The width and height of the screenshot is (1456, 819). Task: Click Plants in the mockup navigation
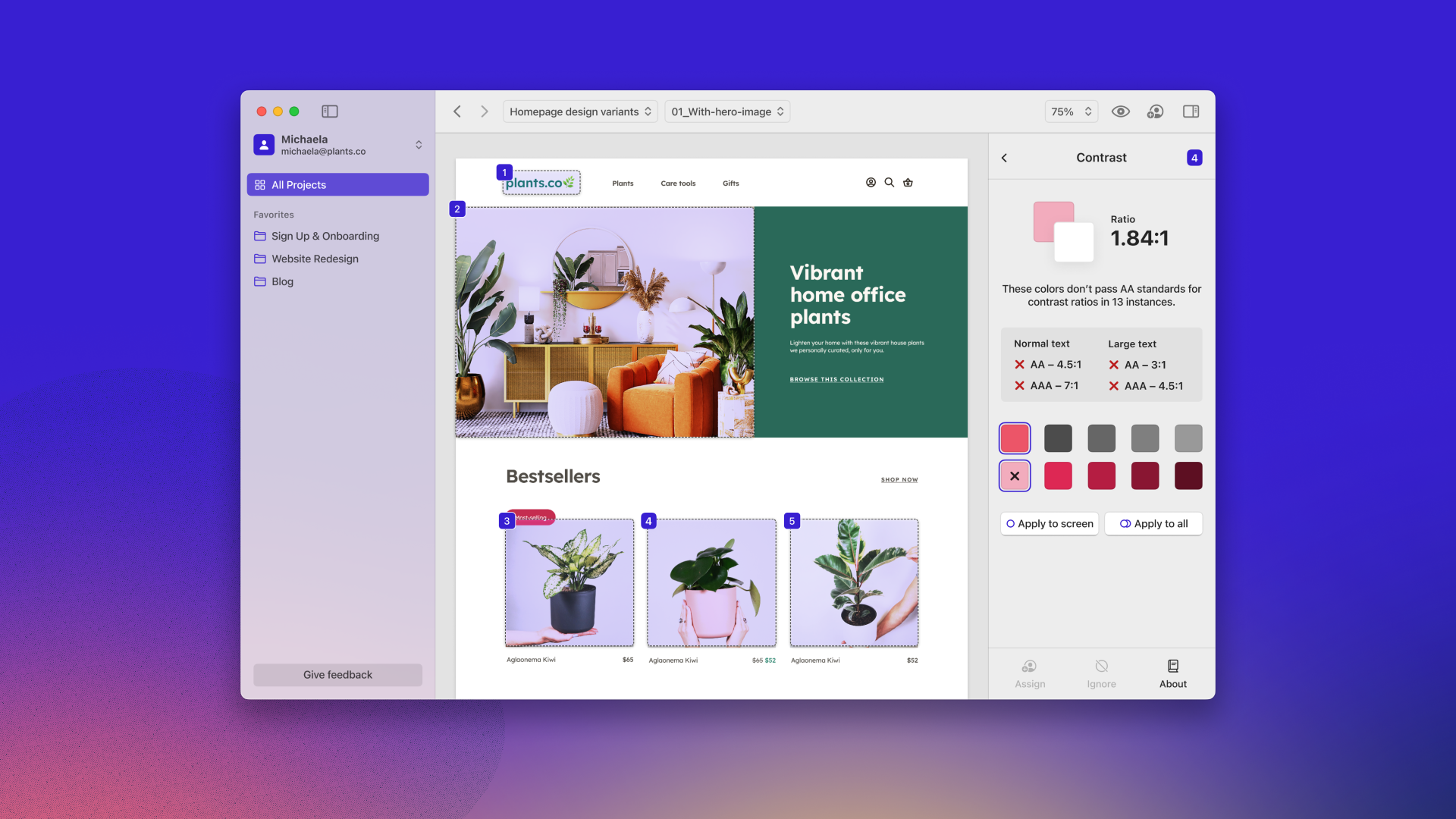623,184
